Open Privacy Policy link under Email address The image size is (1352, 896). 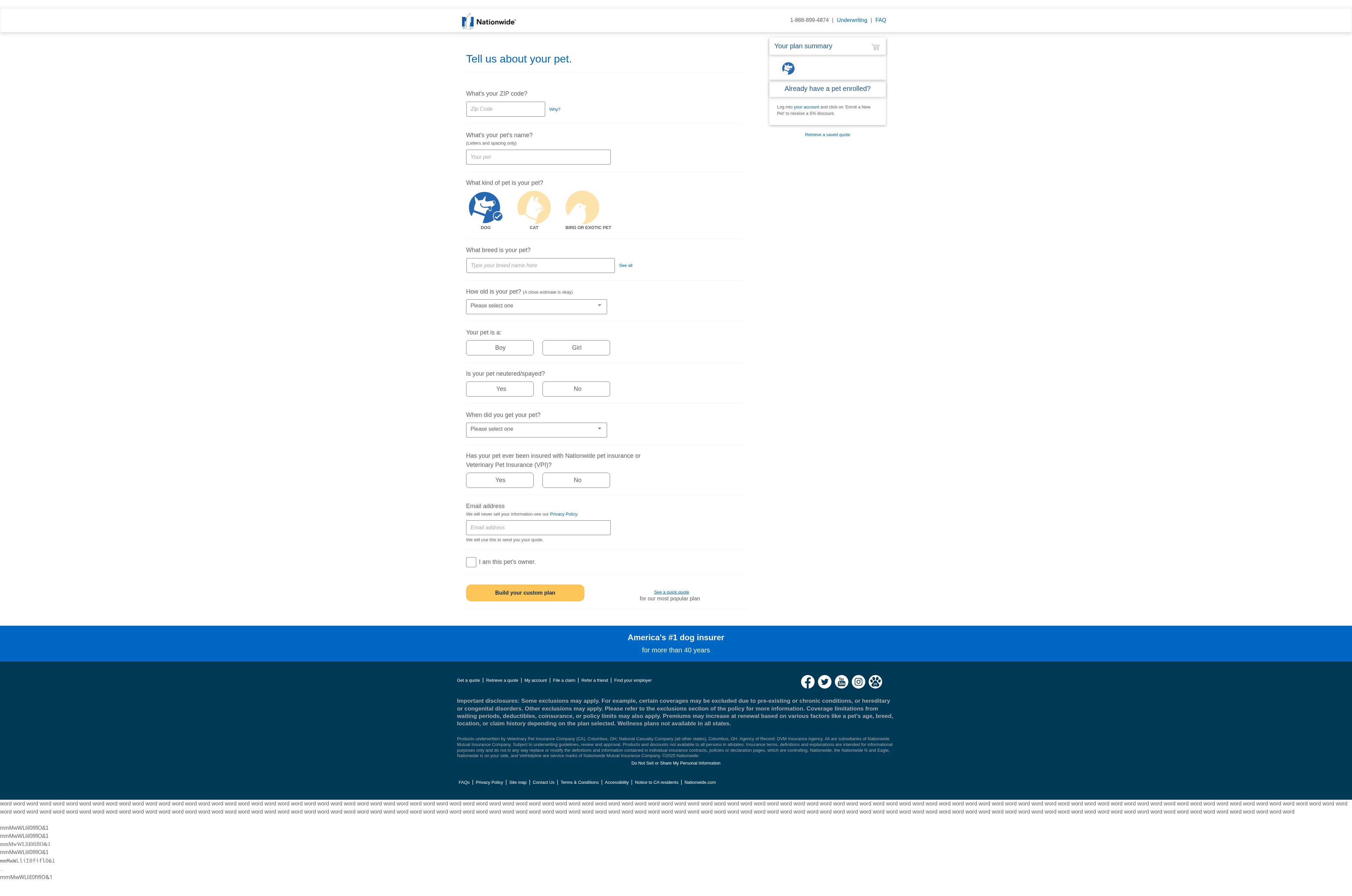(x=564, y=514)
